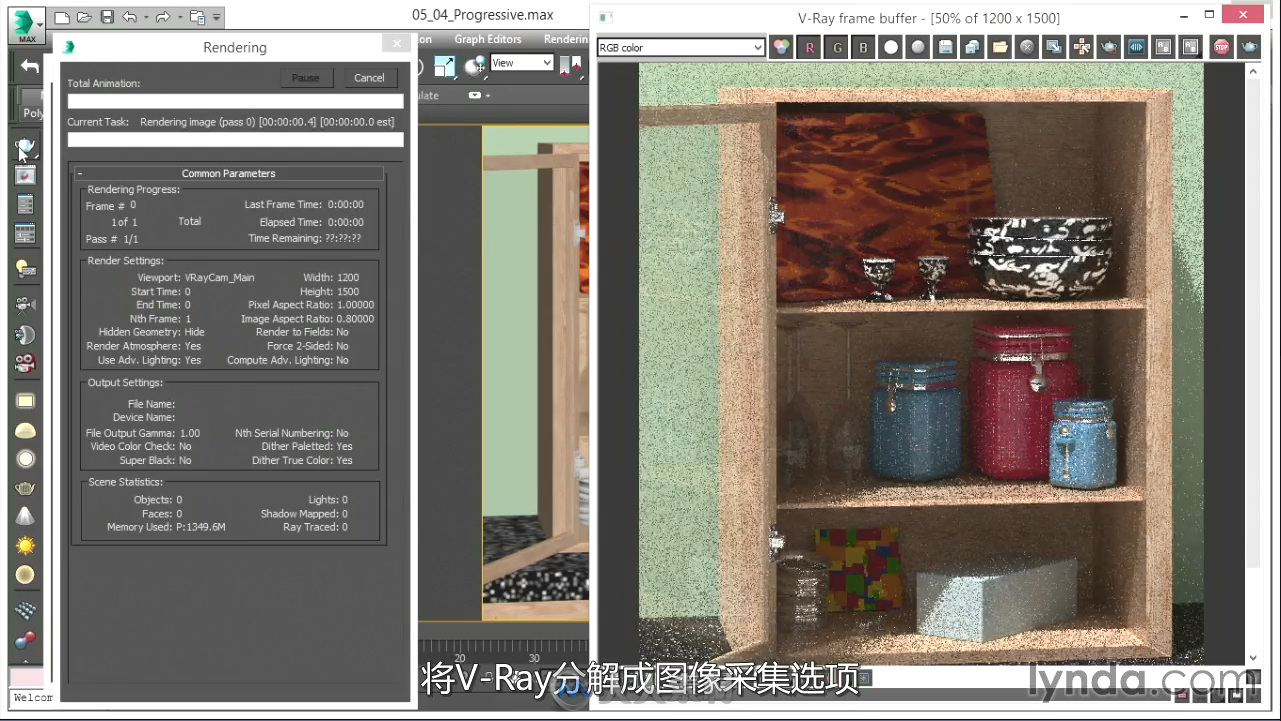Click the project folder icon in quick access toolbar

196,17
